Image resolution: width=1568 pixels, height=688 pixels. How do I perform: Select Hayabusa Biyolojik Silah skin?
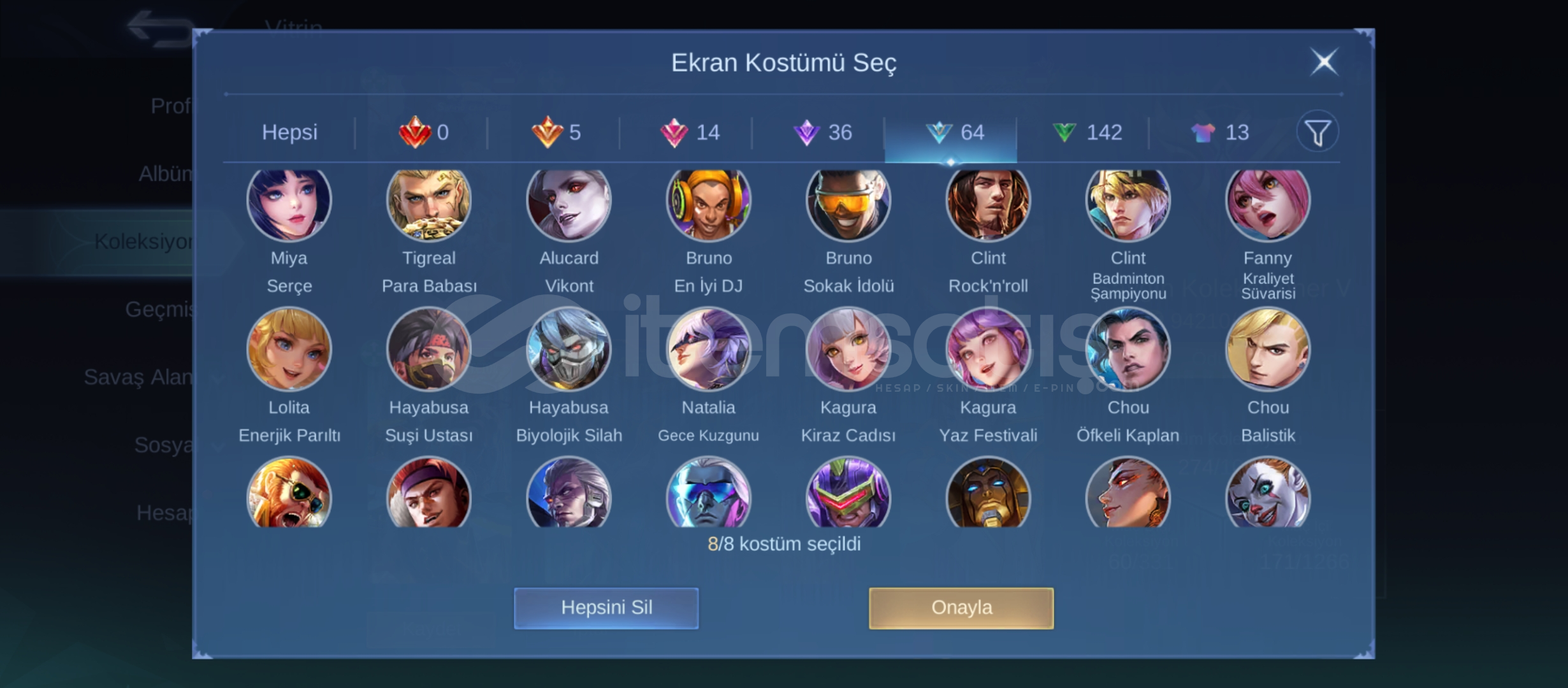point(569,349)
